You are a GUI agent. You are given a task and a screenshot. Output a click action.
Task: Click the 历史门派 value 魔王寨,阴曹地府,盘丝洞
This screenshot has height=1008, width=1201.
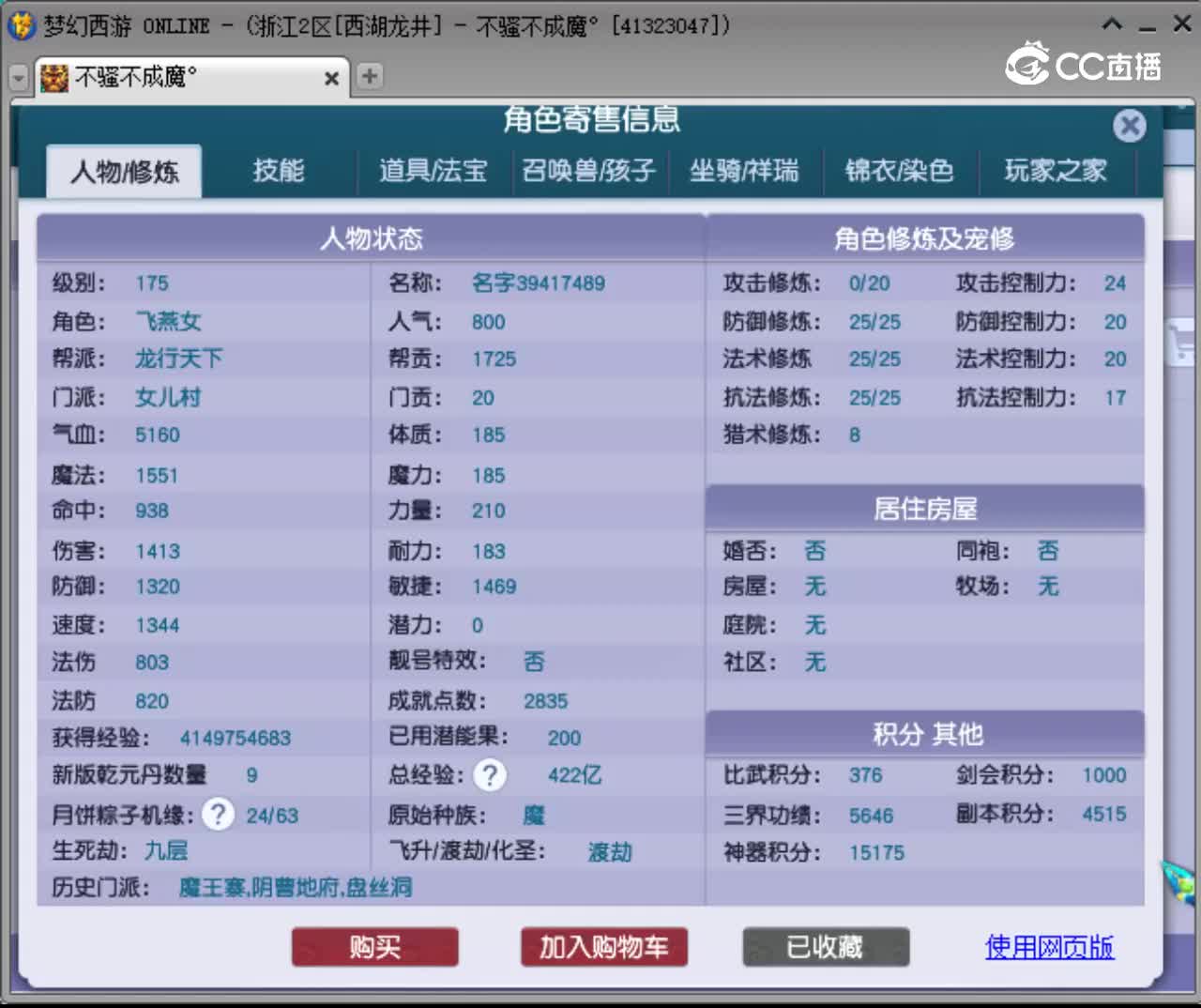[296, 887]
